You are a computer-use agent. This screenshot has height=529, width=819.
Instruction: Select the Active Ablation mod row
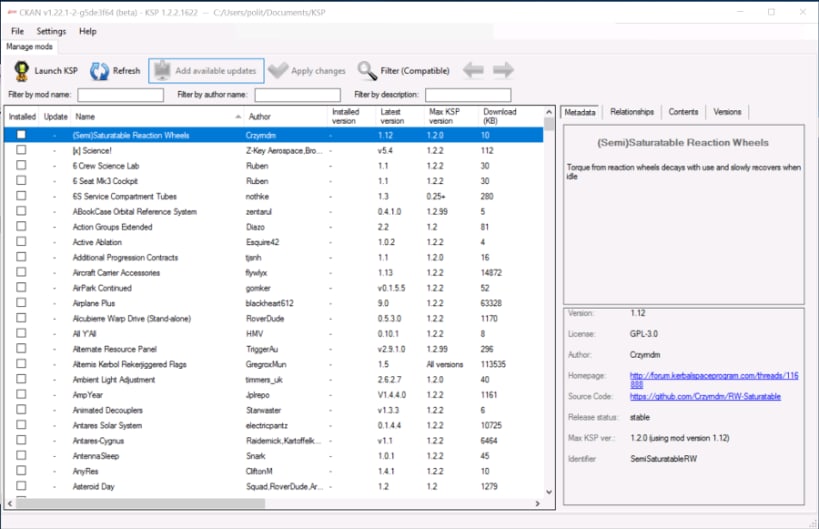pos(274,242)
